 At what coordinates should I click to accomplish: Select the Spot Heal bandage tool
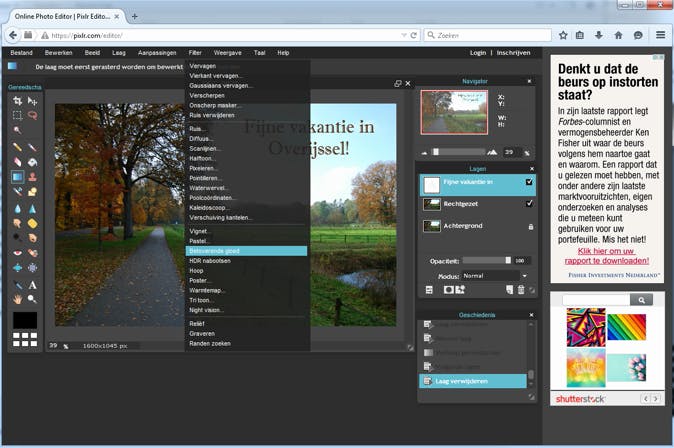point(32,253)
